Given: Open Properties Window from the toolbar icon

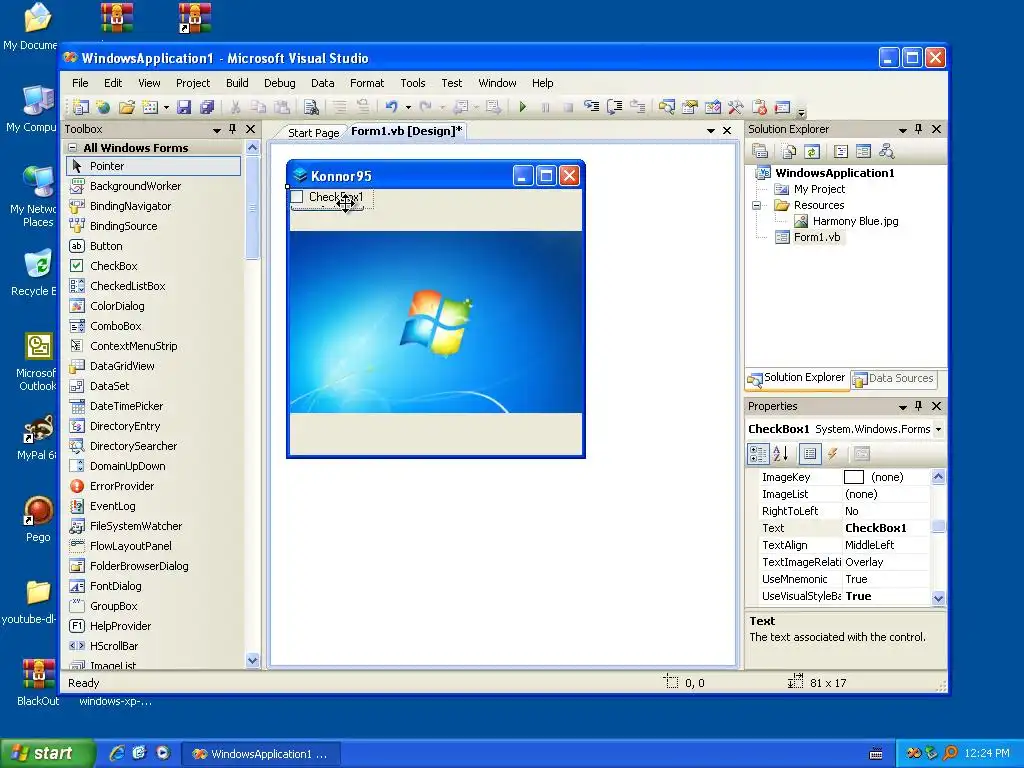Looking at the screenshot, I should click(690, 107).
